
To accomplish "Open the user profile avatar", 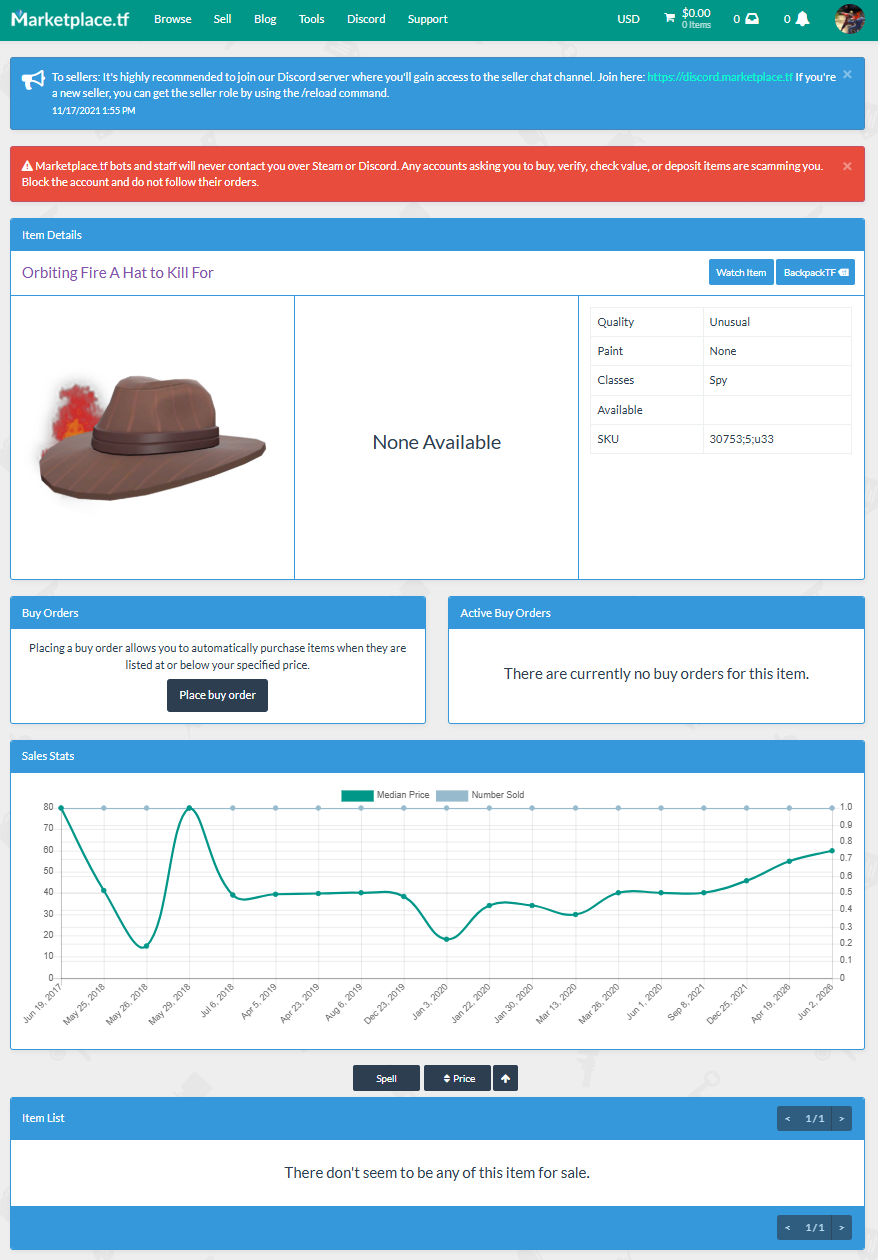I will click(850, 19).
